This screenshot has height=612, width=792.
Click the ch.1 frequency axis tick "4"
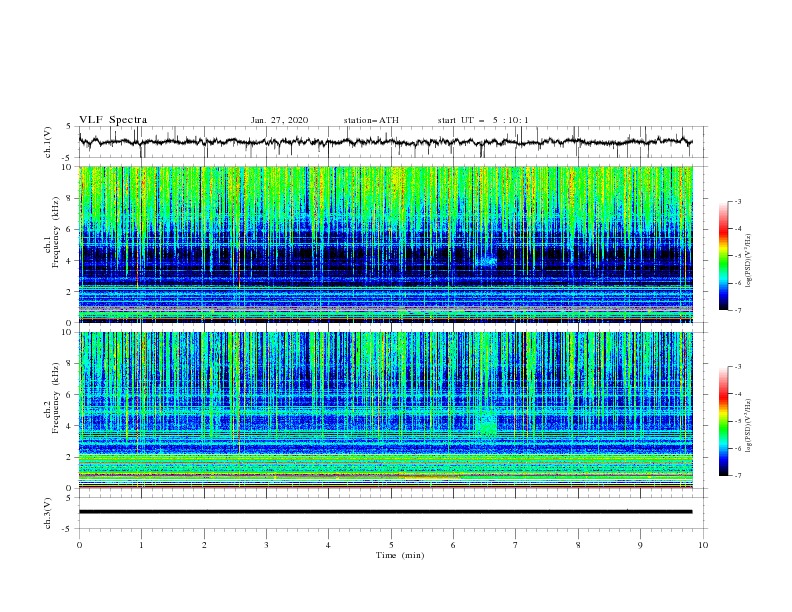point(69,261)
